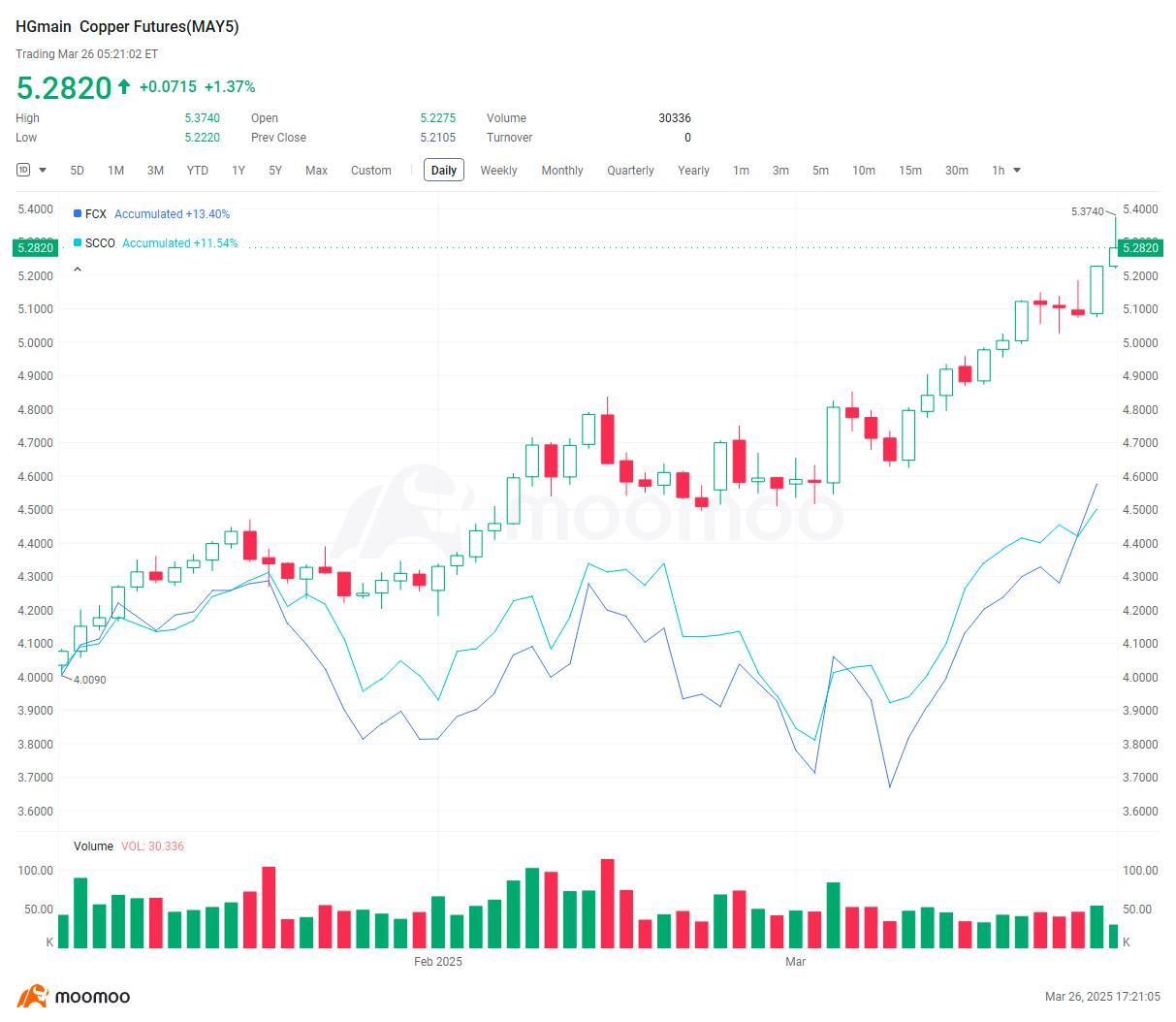Image resolution: width=1176 pixels, height=1022 pixels.
Task: Select the 15m interval
Action: [x=909, y=170]
